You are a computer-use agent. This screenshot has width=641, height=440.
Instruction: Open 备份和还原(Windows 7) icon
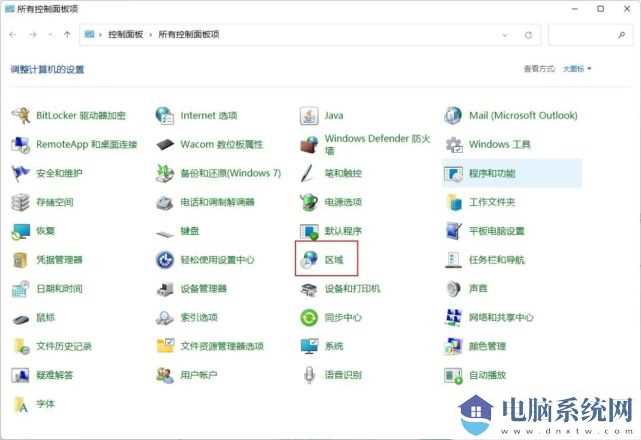pyautogui.click(x=165, y=173)
